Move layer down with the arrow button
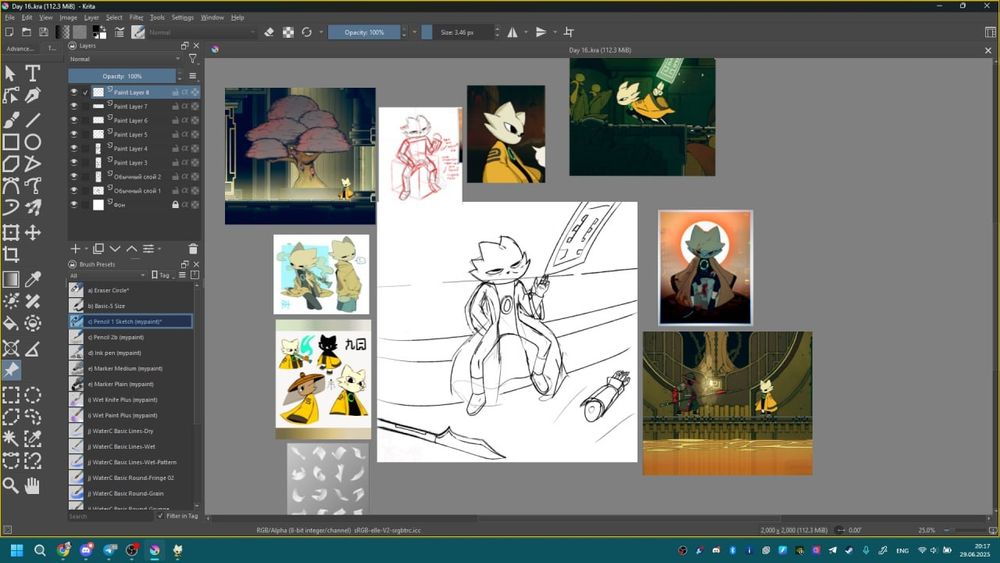This screenshot has height=563, width=1000. pos(115,249)
